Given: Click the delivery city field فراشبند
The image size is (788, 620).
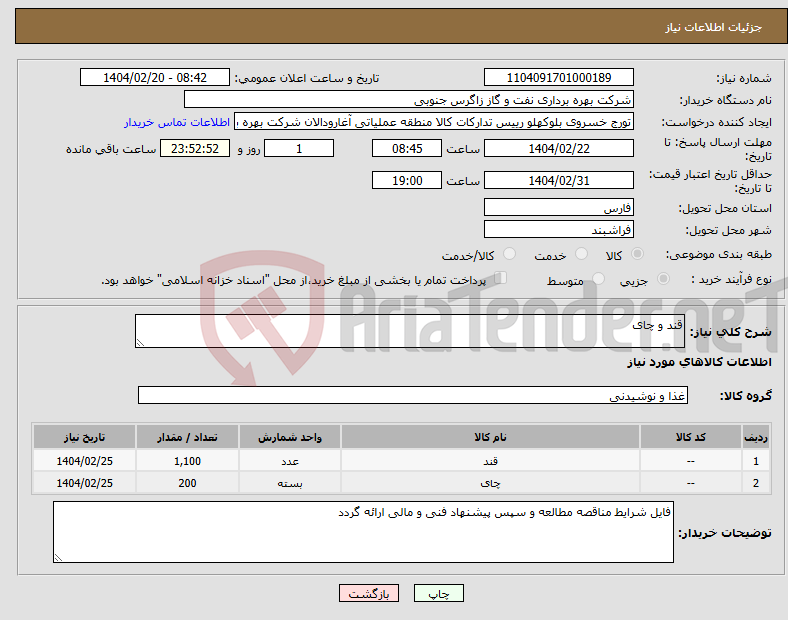Looking at the screenshot, I should tap(559, 229).
